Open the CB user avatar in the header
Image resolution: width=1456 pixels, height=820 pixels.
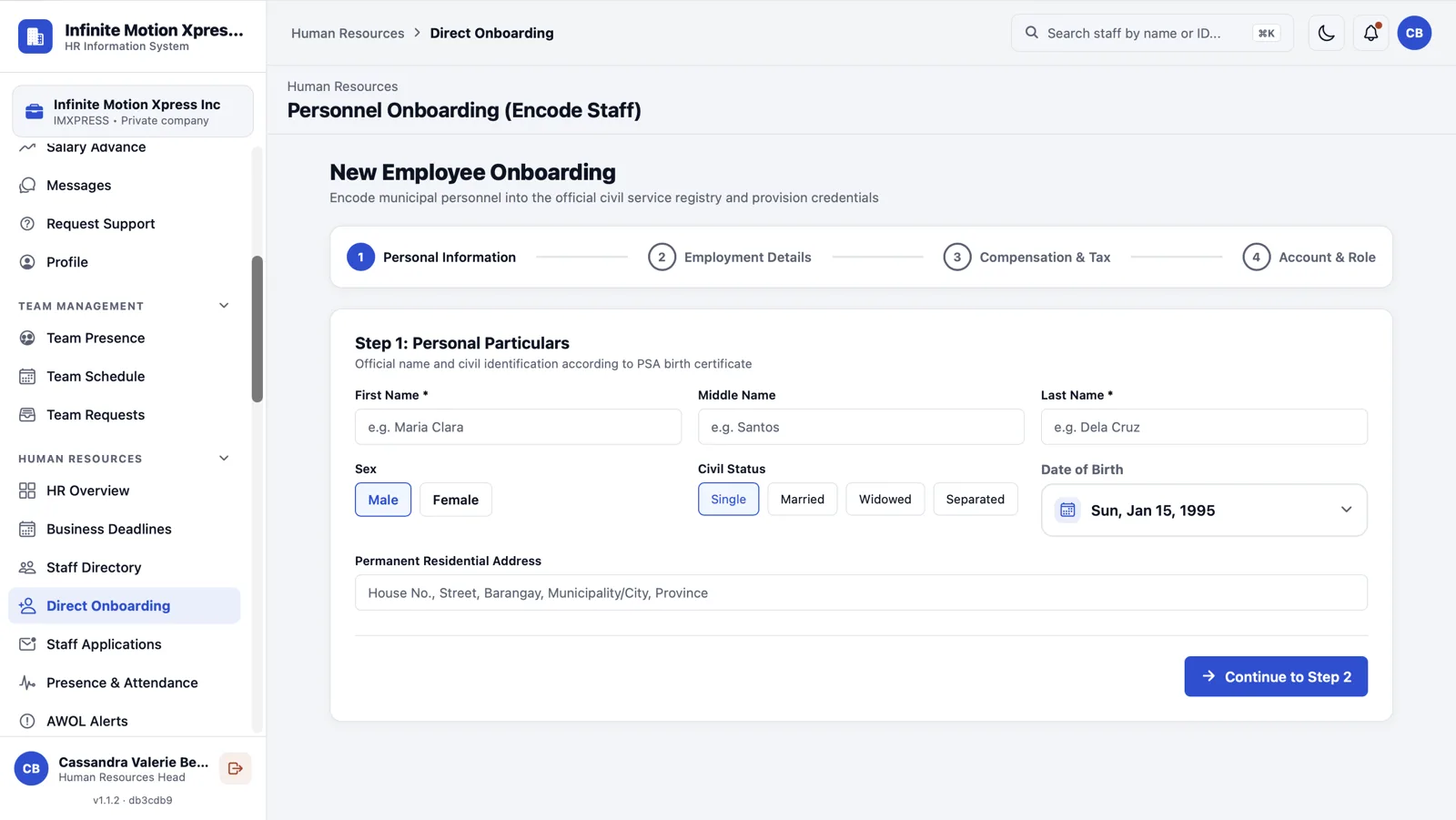coord(1414,33)
